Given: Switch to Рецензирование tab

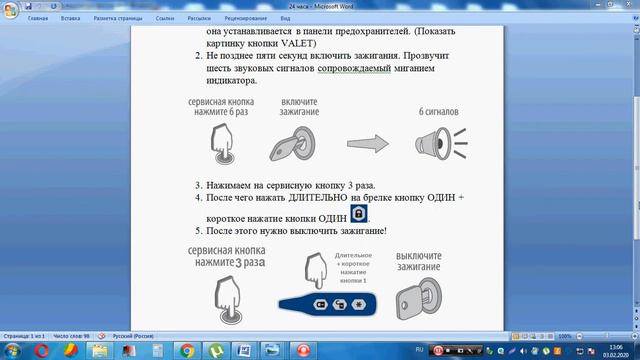Looking at the screenshot, I should (246, 18).
